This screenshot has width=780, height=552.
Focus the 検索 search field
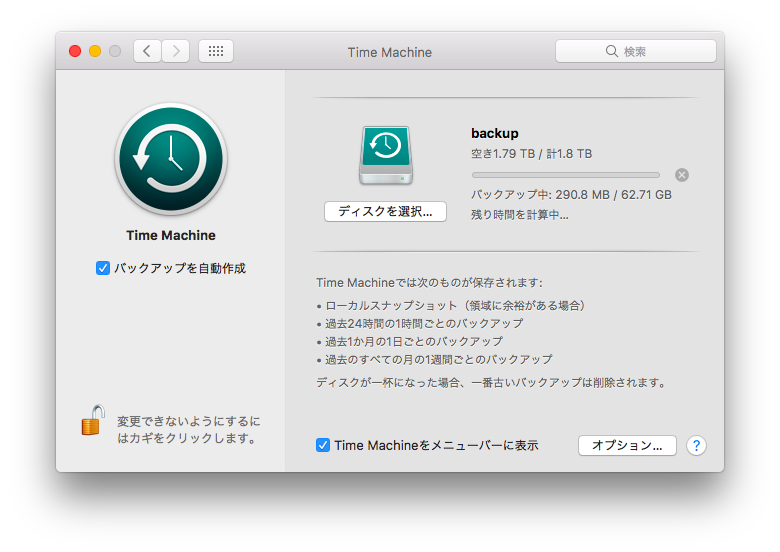coord(636,51)
